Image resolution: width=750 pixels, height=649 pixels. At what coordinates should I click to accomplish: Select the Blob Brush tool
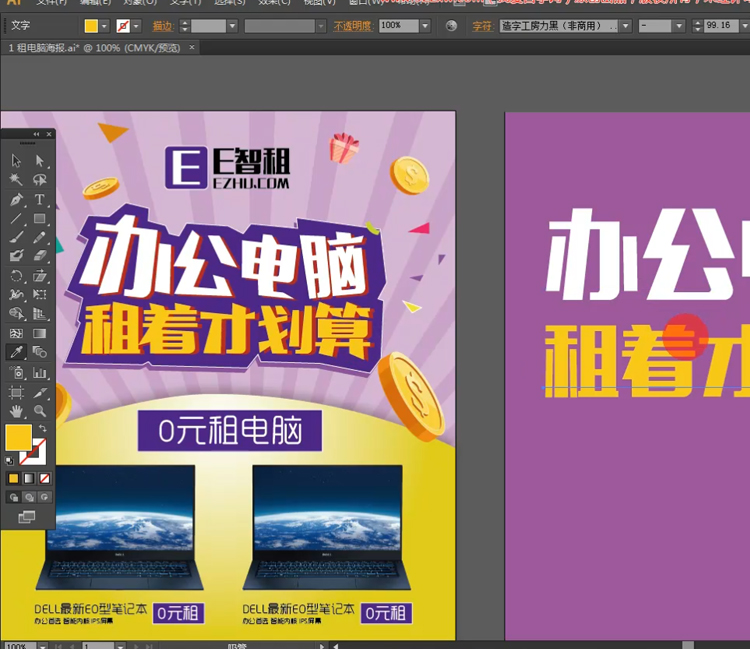pyautogui.click(x=16, y=255)
